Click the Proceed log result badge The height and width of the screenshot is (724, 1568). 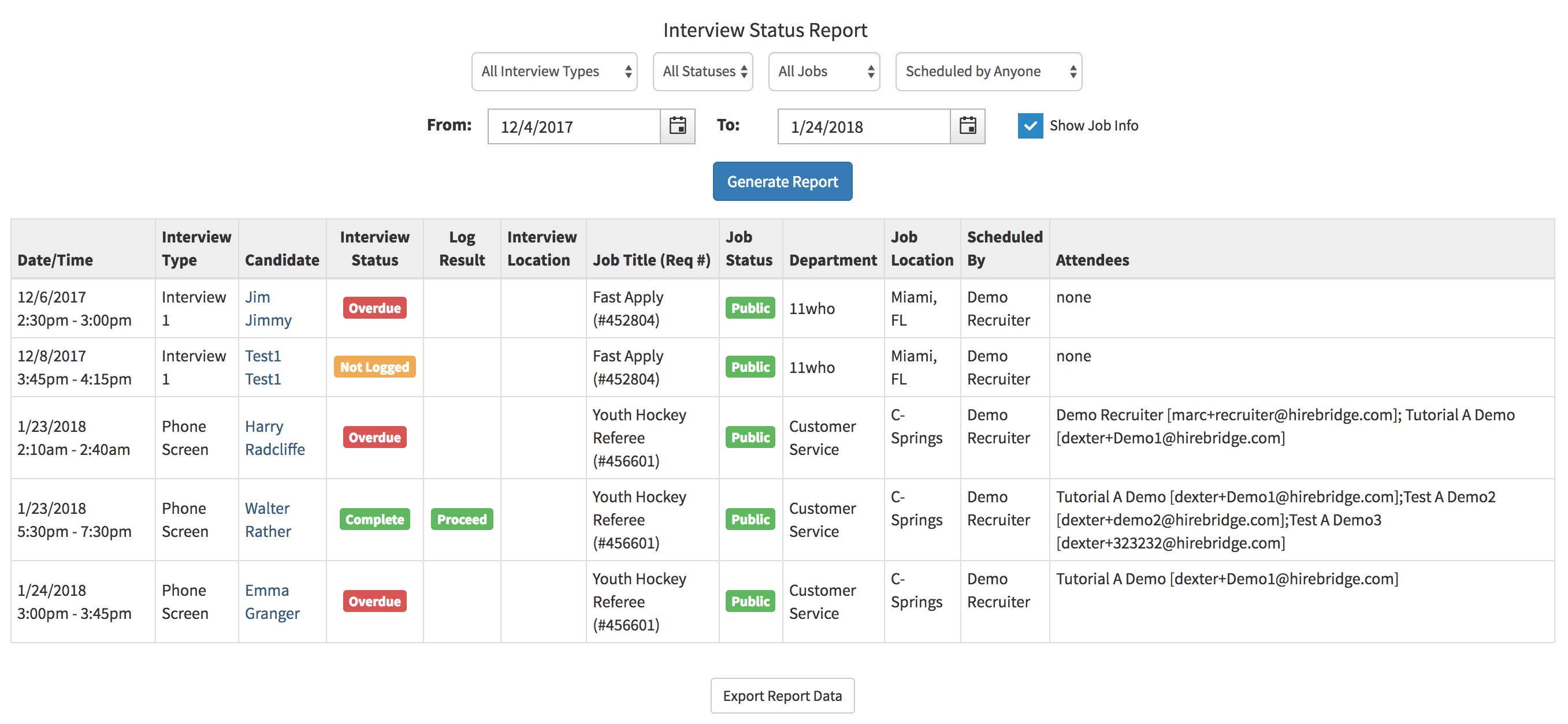(462, 519)
